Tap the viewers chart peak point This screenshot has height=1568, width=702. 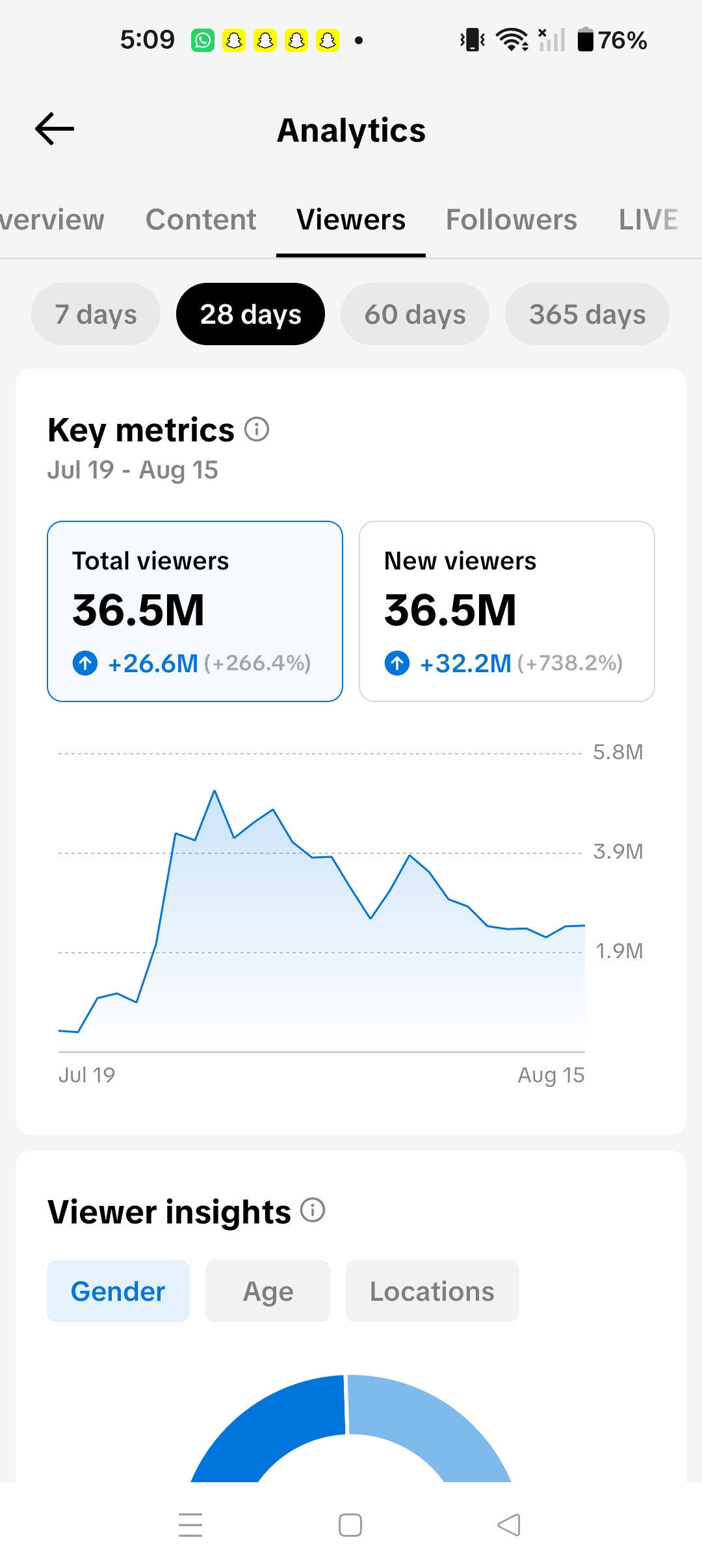pos(214,791)
